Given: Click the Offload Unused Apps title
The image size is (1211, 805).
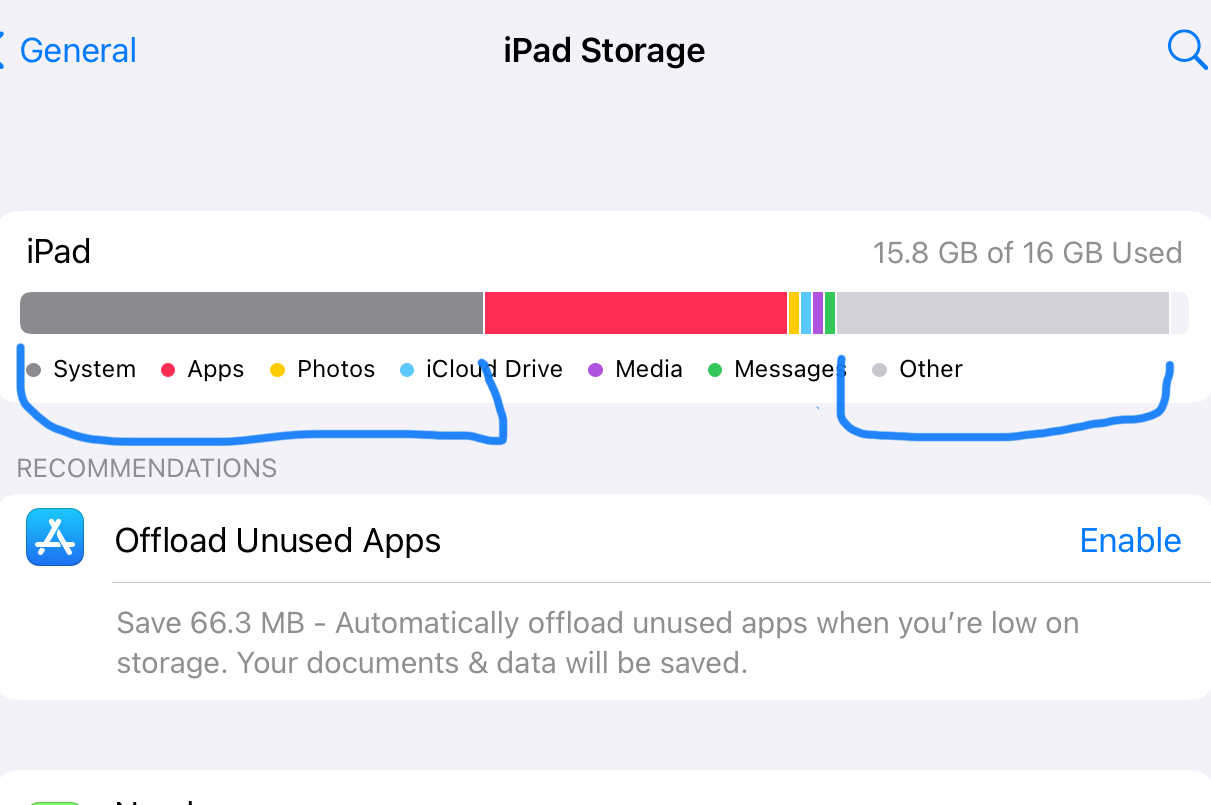Looking at the screenshot, I should (278, 541).
